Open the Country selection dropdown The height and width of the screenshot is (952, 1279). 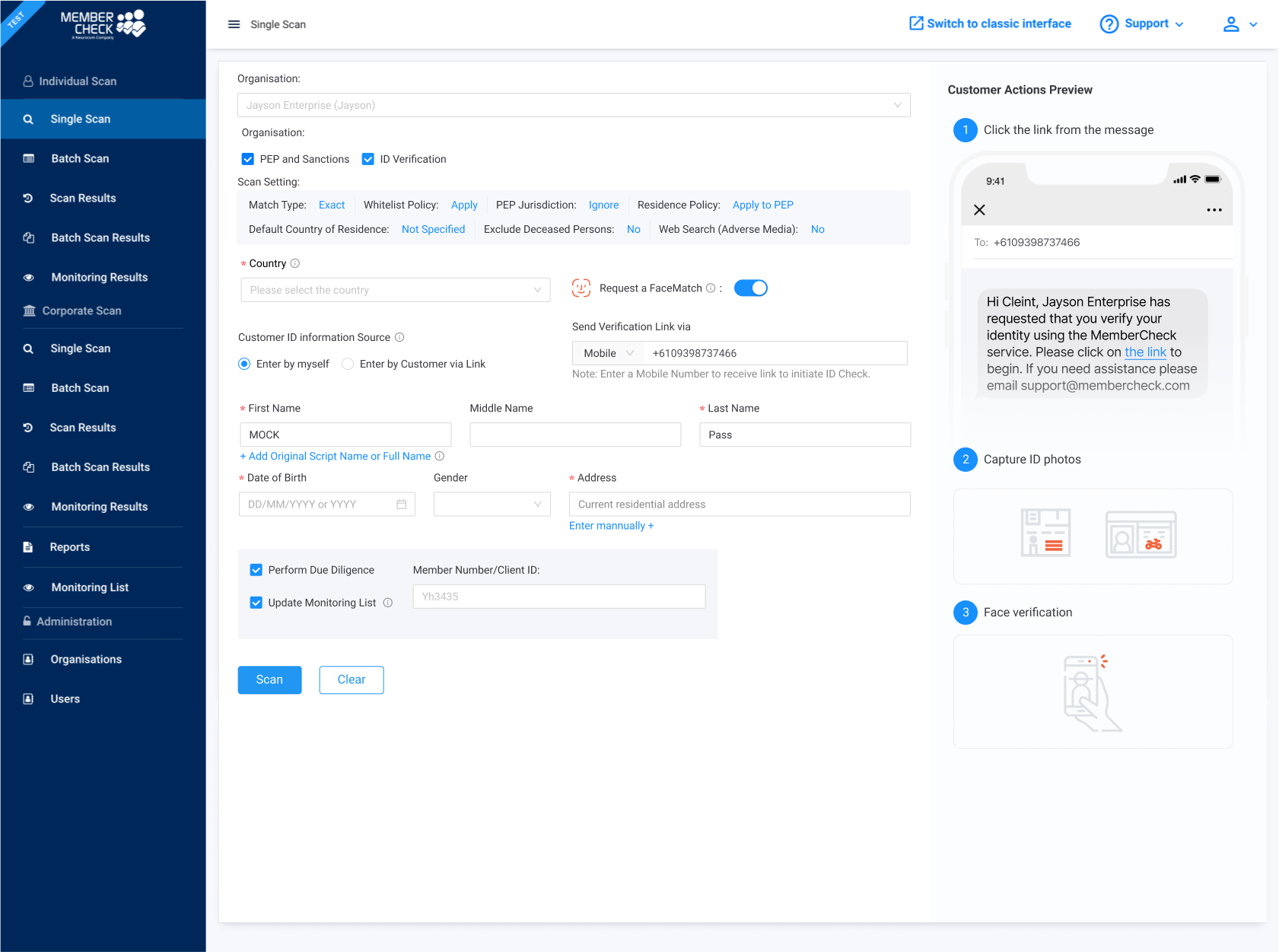point(395,290)
